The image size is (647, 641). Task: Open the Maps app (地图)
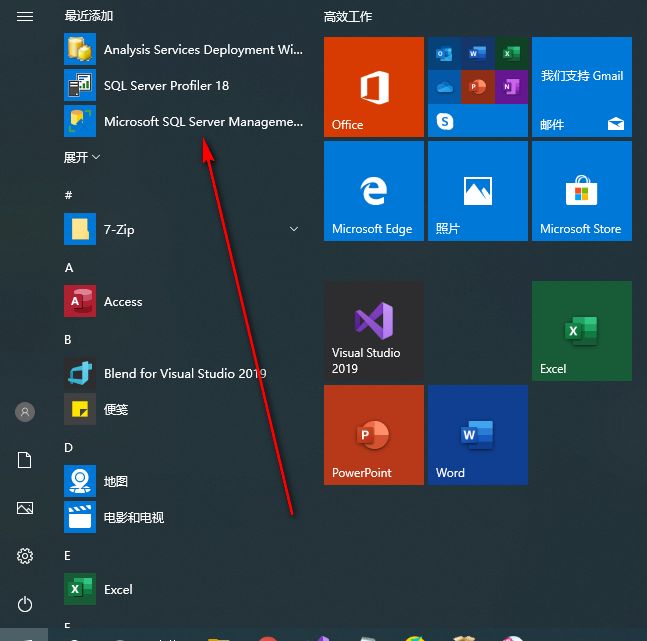point(184,481)
